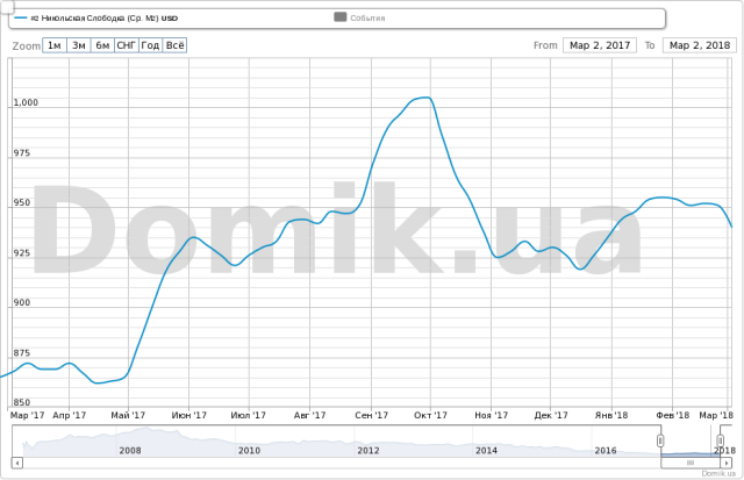Click the Июл '17 axis label
Image resolution: width=744 pixels, height=480 pixels.
[x=248, y=415]
